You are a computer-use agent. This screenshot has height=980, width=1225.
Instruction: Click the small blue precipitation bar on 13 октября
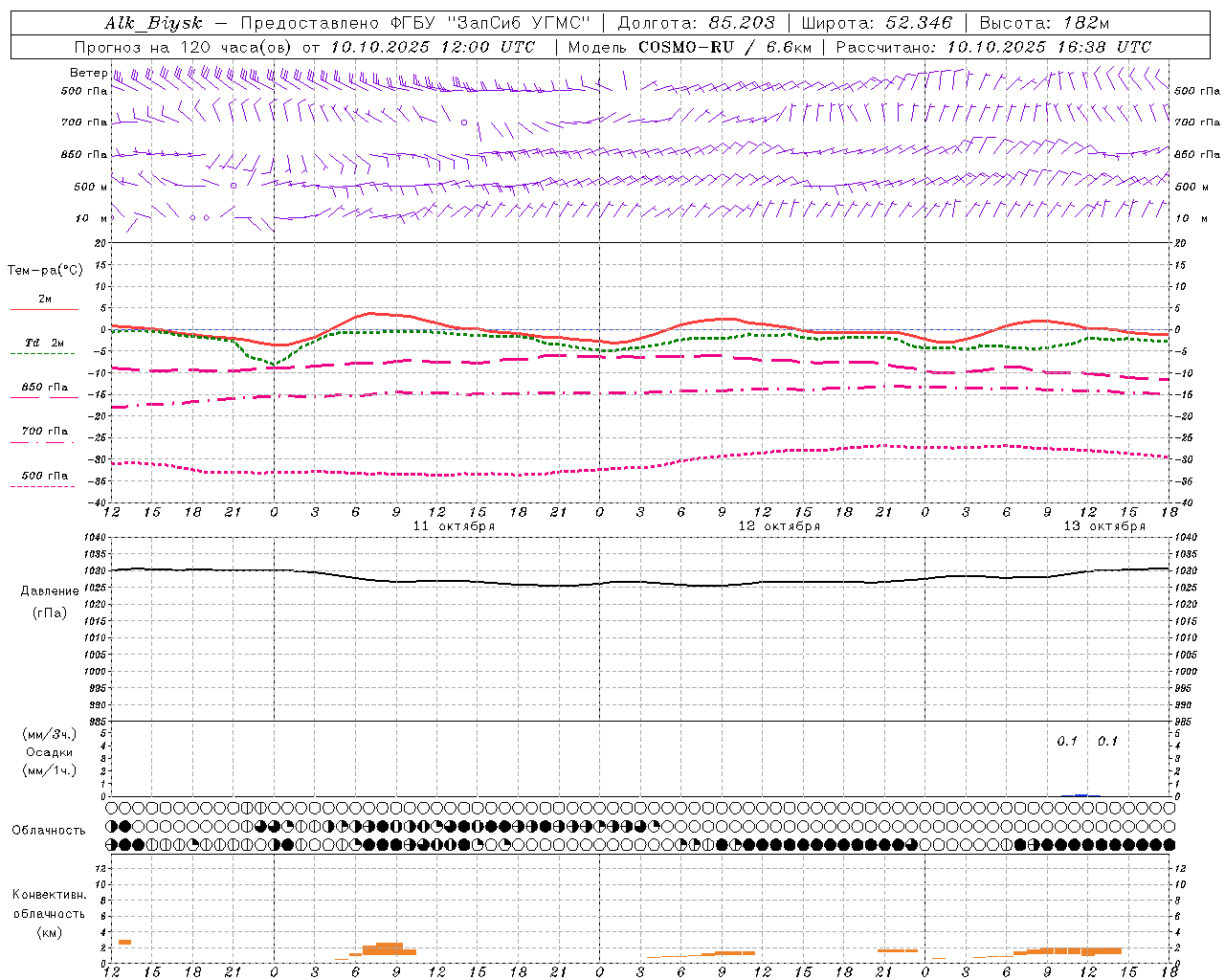point(1080,795)
